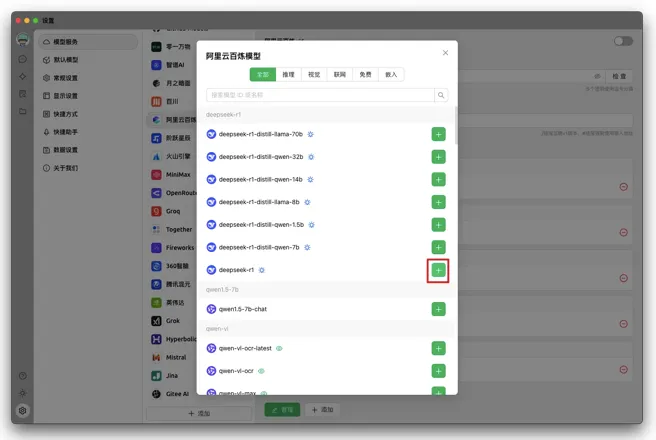Collapse the qwen1.5-7b group header
The image size is (656, 440).
pos(325,289)
